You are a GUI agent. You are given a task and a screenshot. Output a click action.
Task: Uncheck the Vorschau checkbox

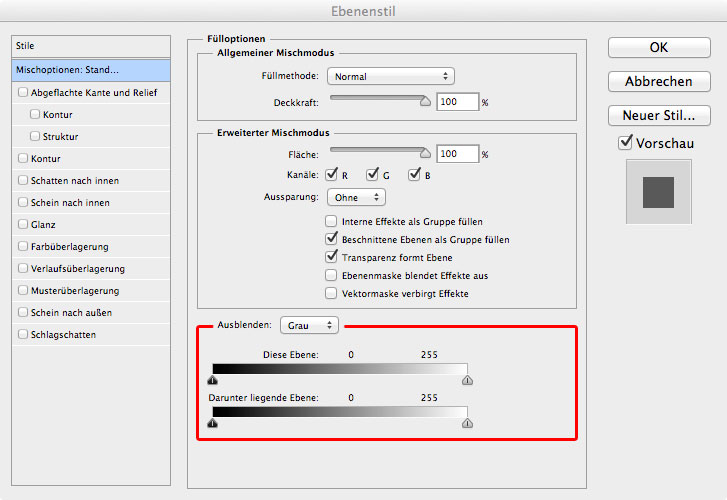tap(625, 143)
